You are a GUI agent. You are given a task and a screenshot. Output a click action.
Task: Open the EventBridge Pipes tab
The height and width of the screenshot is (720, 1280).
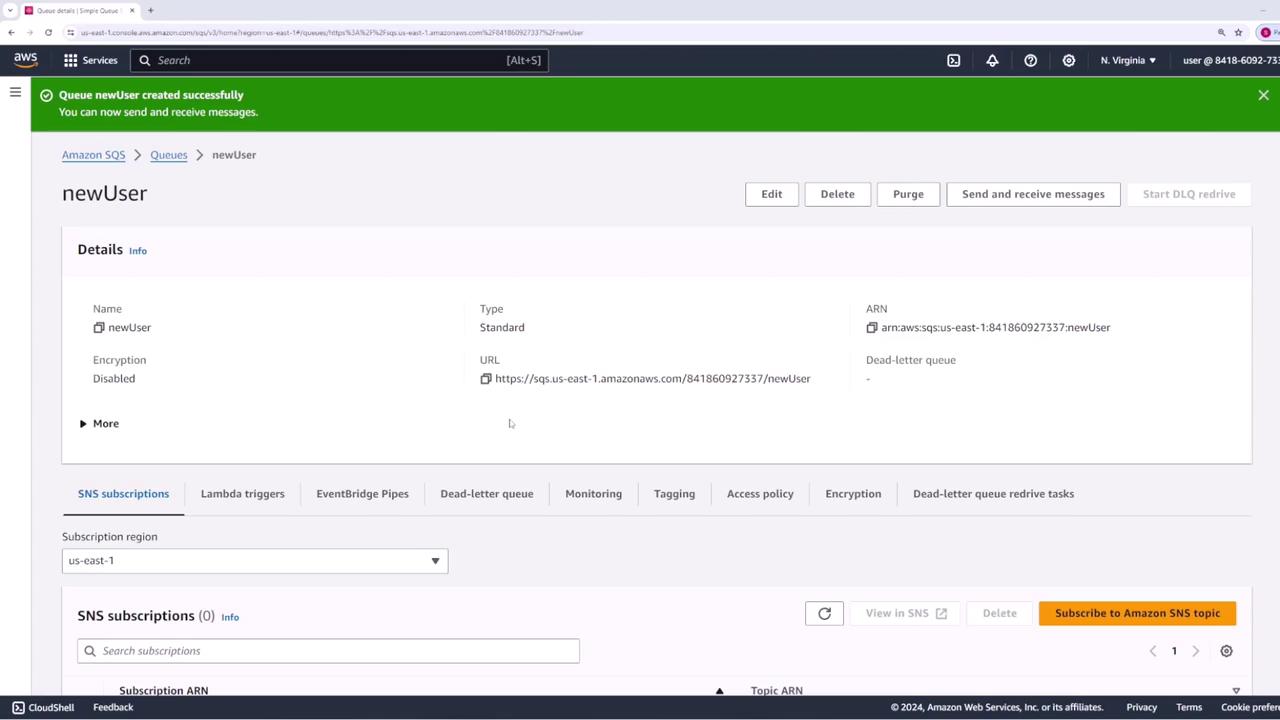pos(362,494)
